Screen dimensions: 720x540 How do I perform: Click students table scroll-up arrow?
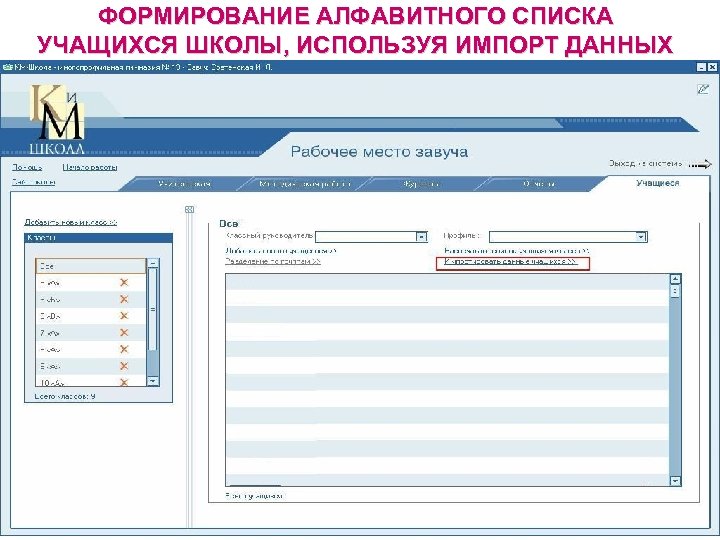(x=675, y=279)
